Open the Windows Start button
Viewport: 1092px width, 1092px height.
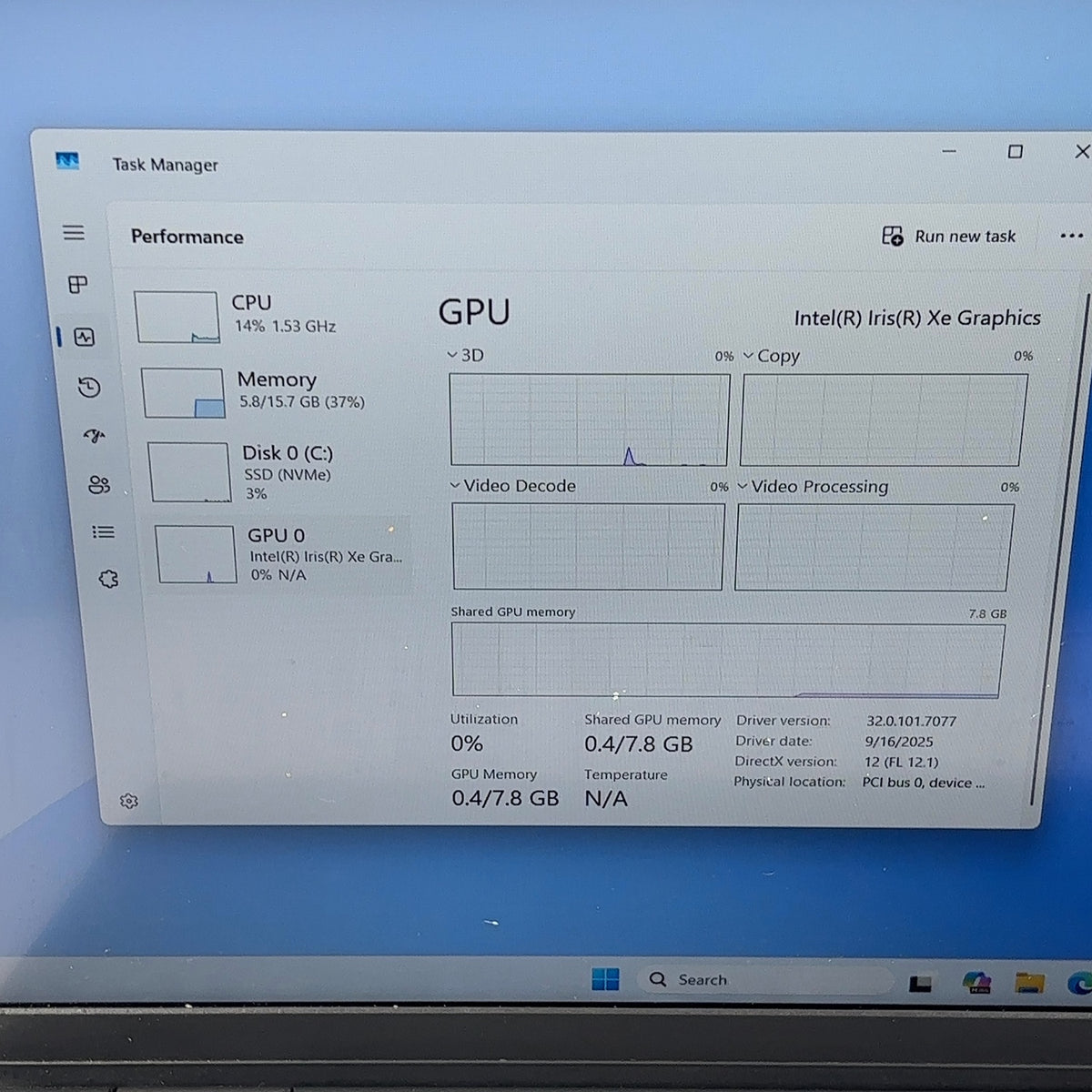[605, 979]
